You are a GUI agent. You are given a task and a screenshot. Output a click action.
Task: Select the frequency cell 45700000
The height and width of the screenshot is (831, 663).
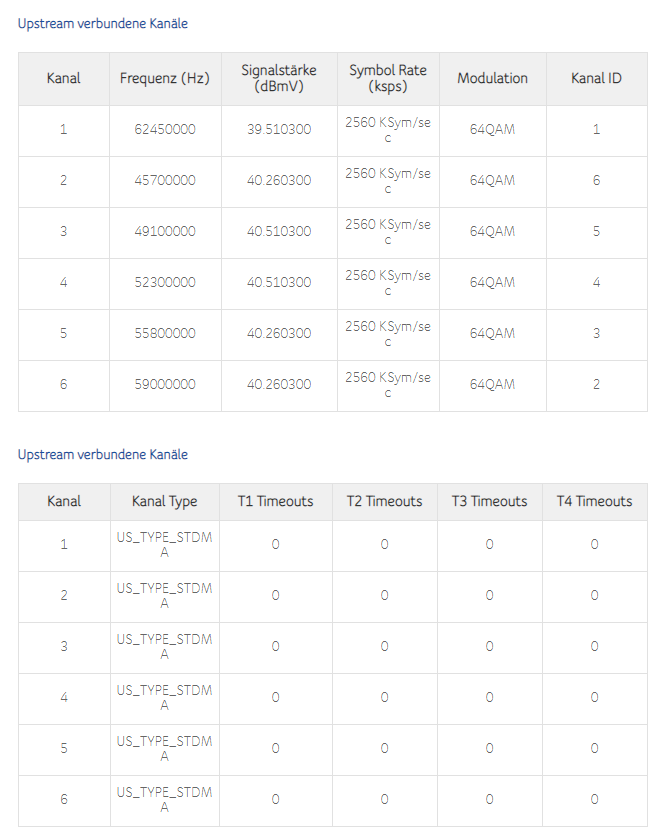[165, 181]
